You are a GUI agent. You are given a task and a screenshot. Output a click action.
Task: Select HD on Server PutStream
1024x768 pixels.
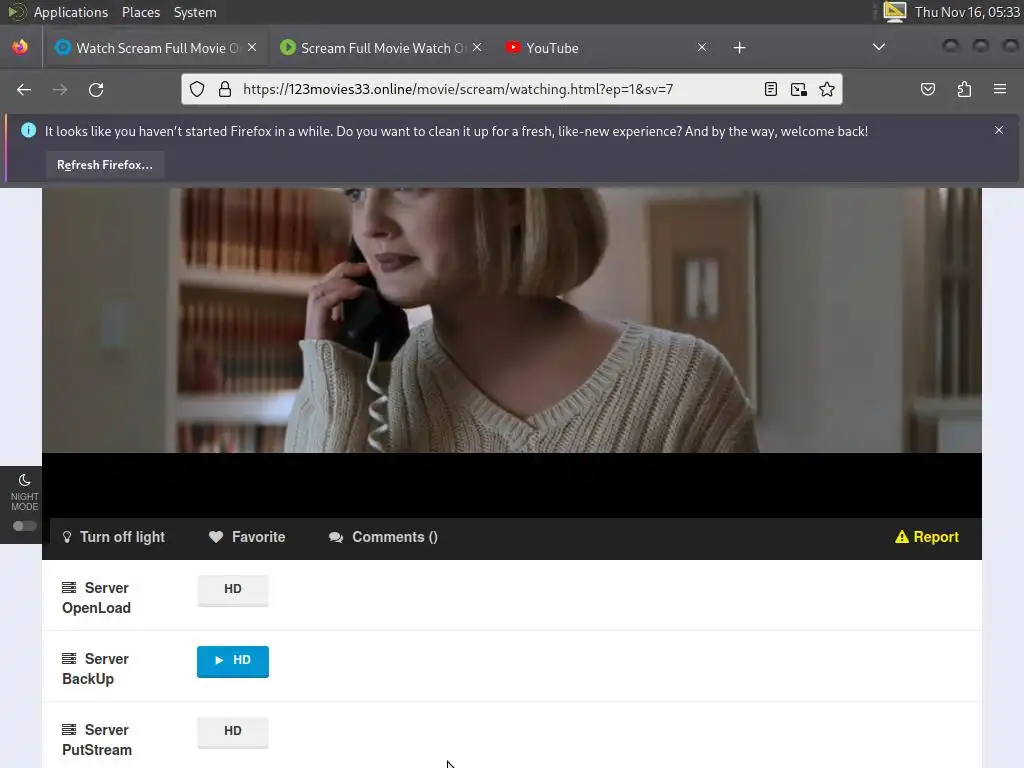click(x=232, y=731)
